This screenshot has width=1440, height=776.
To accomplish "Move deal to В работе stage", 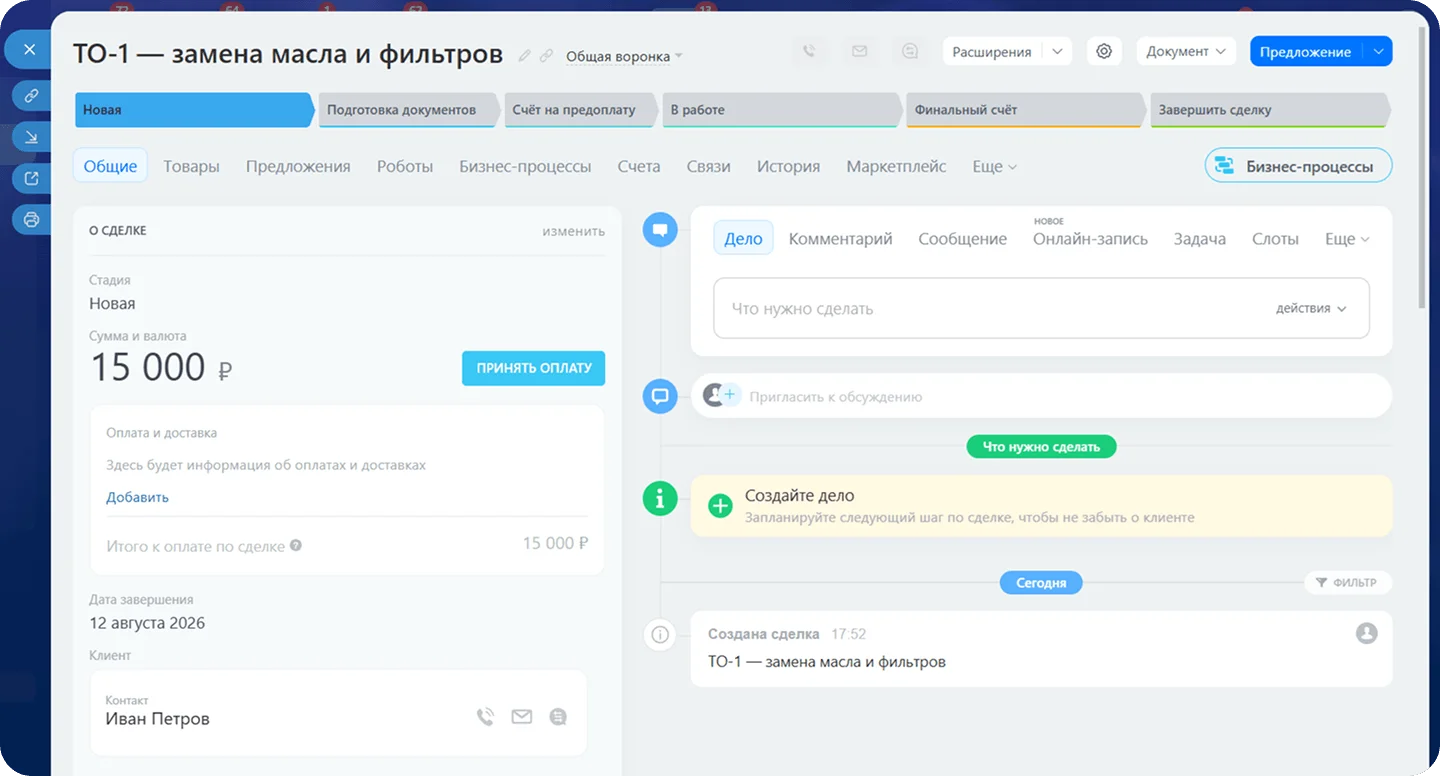I will click(783, 110).
